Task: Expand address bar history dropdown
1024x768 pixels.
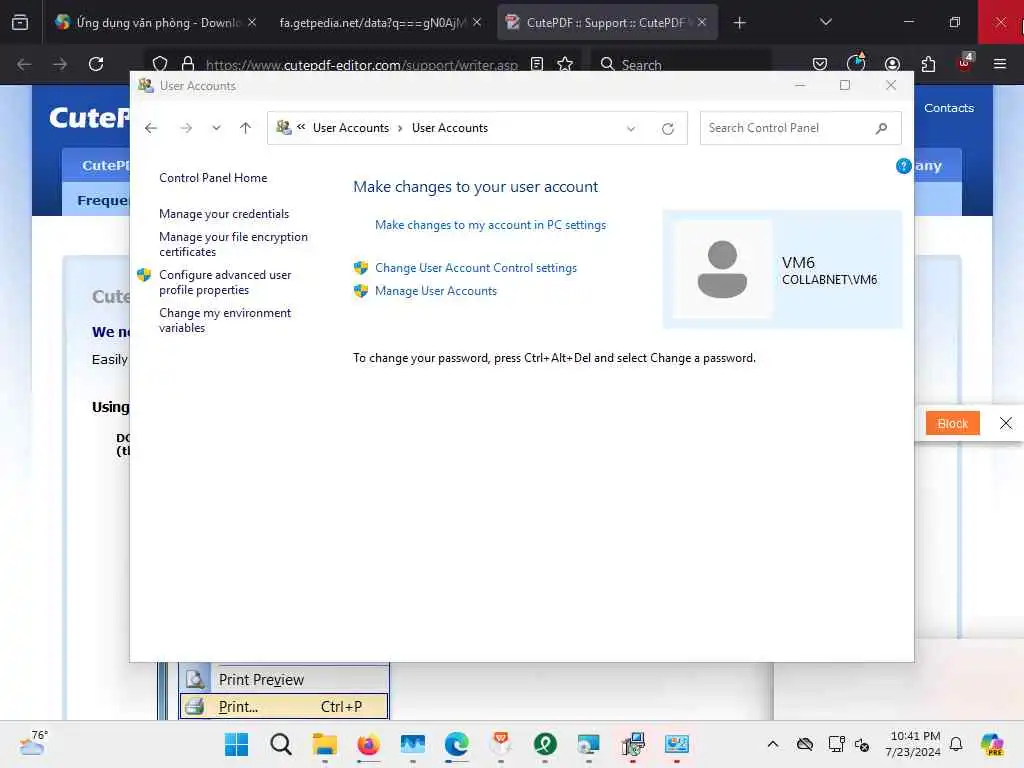Action: click(631, 129)
